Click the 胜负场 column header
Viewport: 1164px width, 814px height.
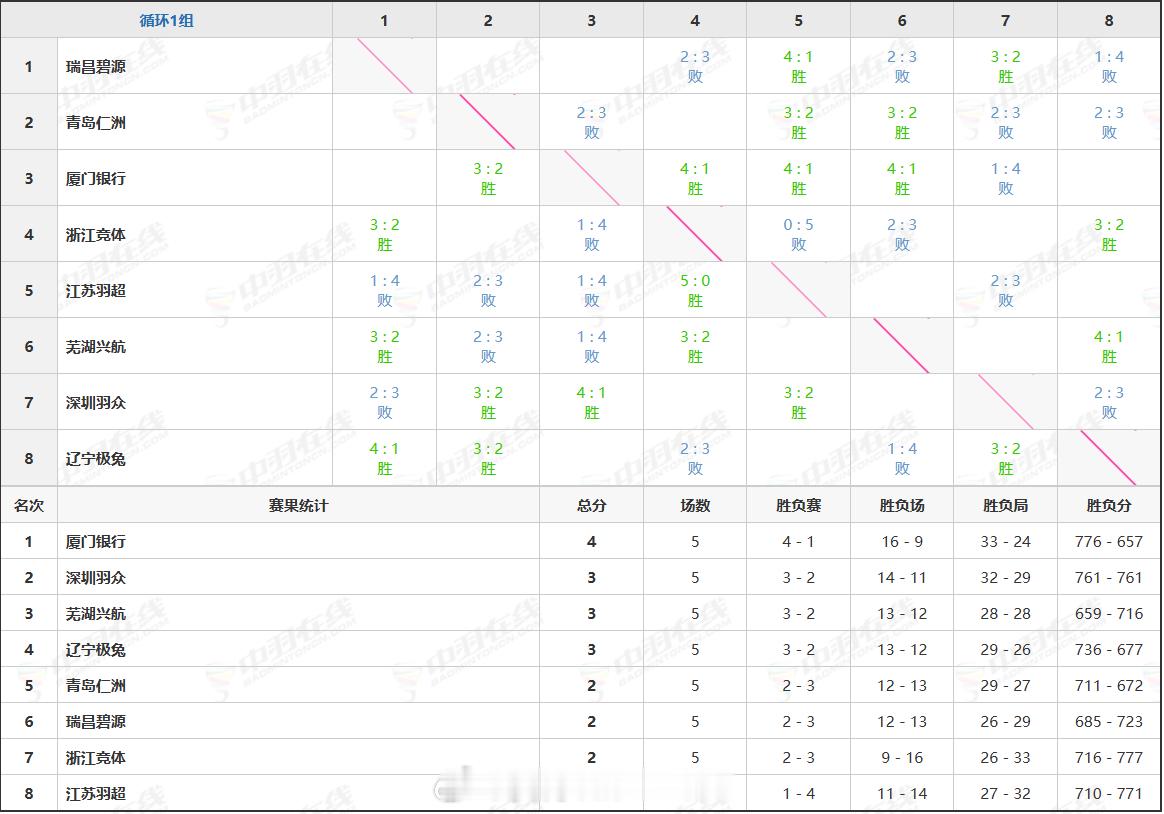coord(902,505)
